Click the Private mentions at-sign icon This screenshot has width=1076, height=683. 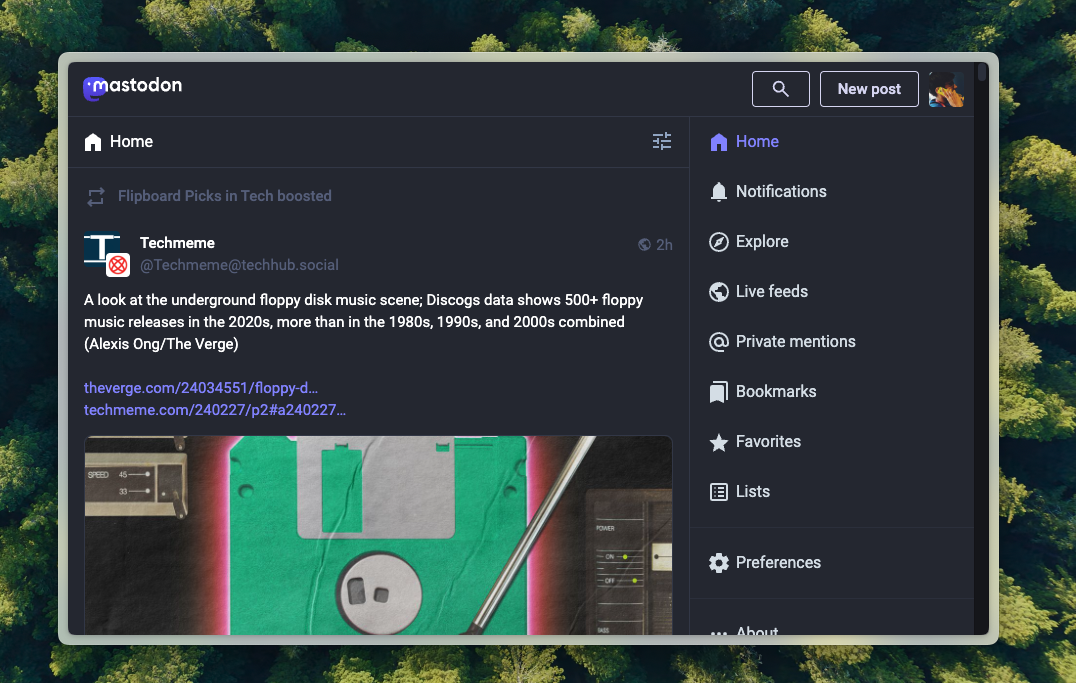point(718,342)
